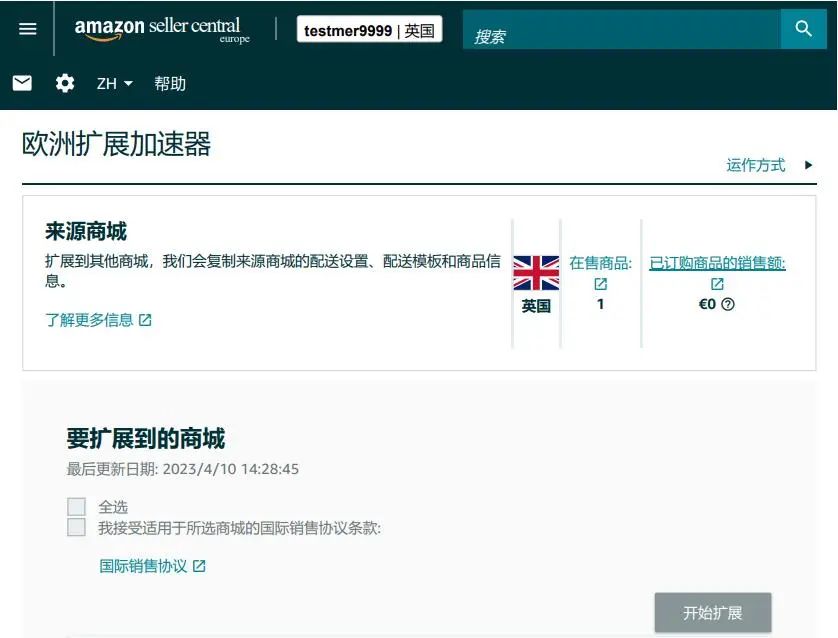Image resolution: width=838 pixels, height=638 pixels.
Task: Click the external link icon beside 国际销售协议
Action: (x=199, y=565)
